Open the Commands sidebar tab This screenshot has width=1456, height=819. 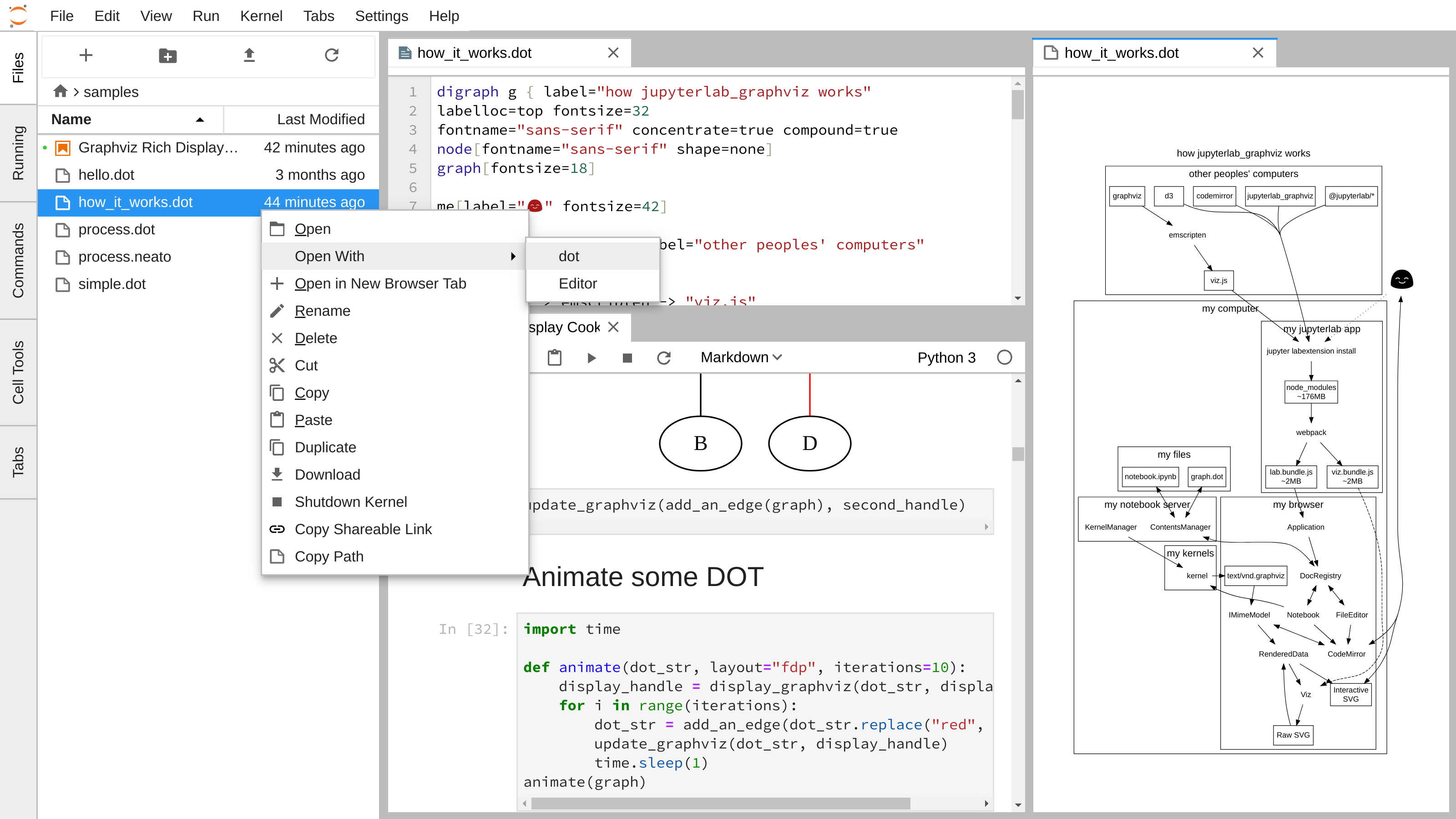pyautogui.click(x=18, y=261)
